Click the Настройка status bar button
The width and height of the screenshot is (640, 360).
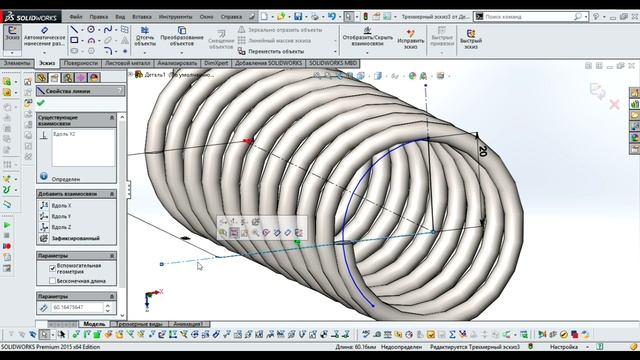coord(564,347)
